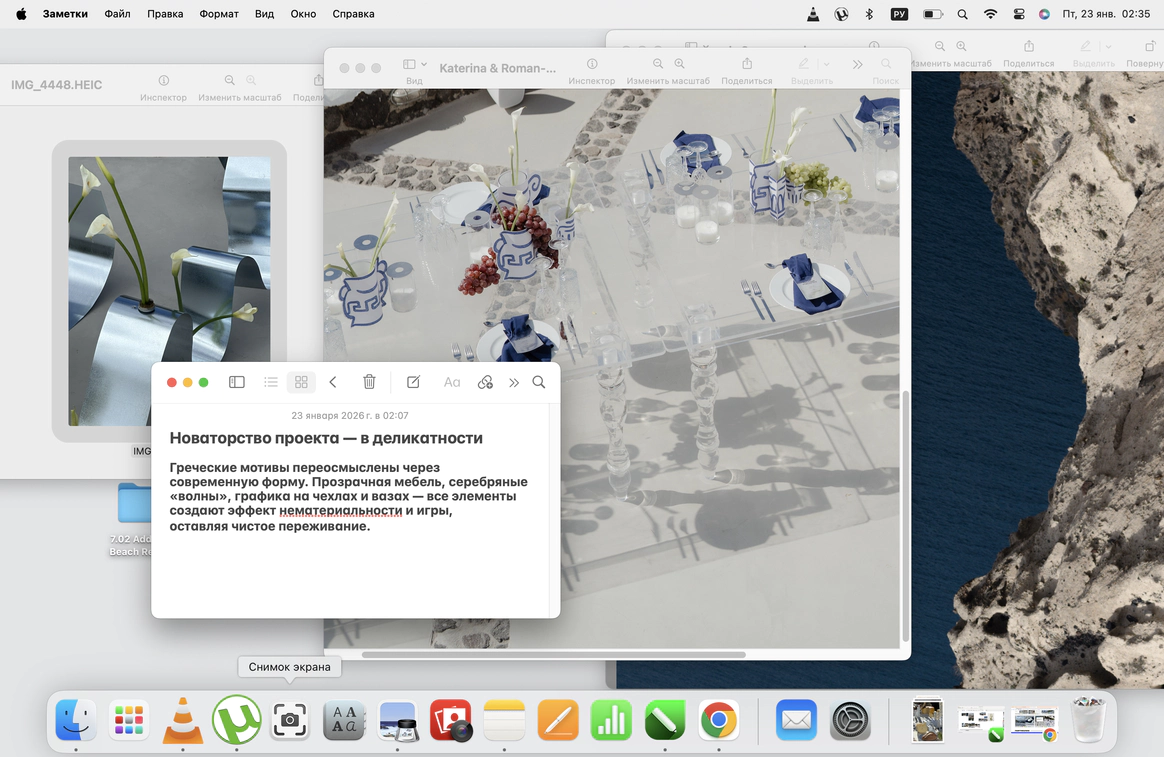Create a new note with compose icon
This screenshot has height=757, width=1164.
(x=413, y=382)
